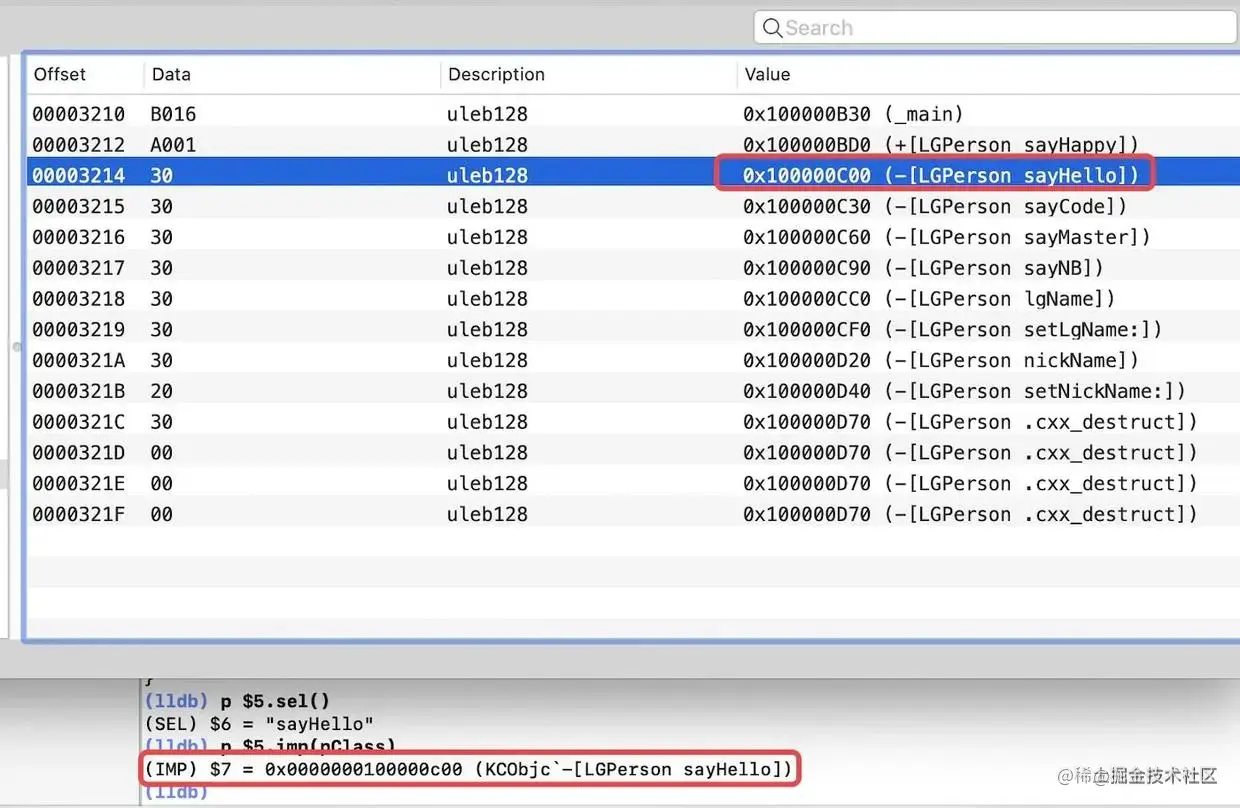The width and height of the screenshot is (1240, 808).
Task: Click the Value column header
Action: (767, 74)
